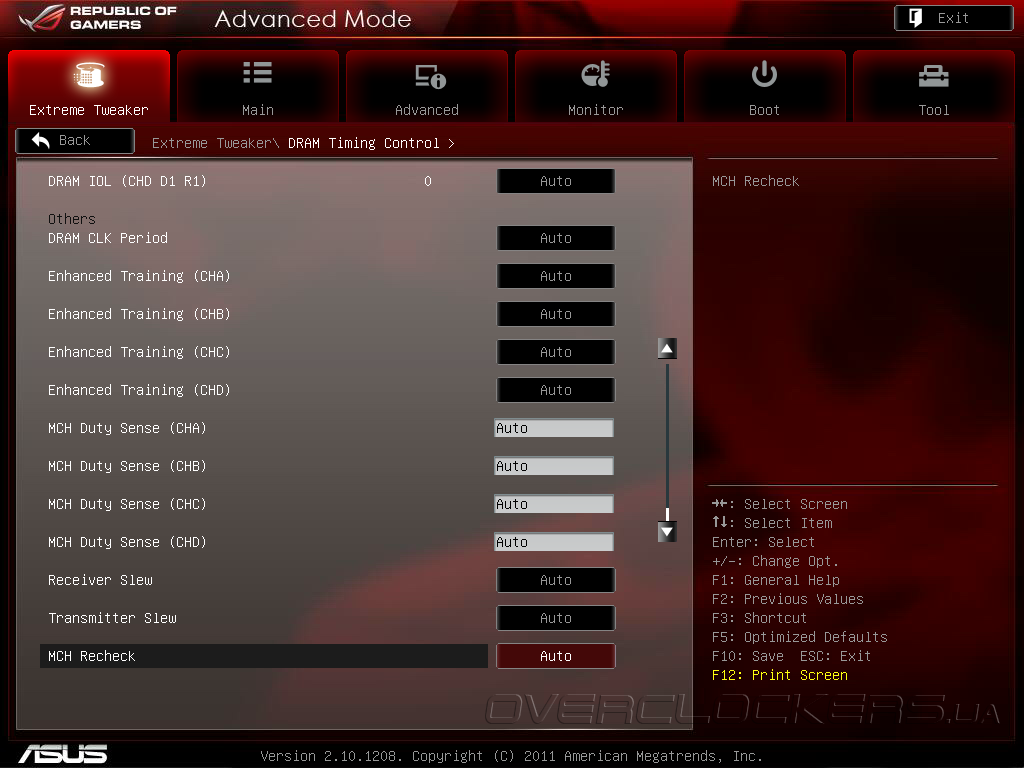This screenshot has height=768, width=1024.
Task: Click the F3: Shortcut hint
Action: click(x=760, y=618)
